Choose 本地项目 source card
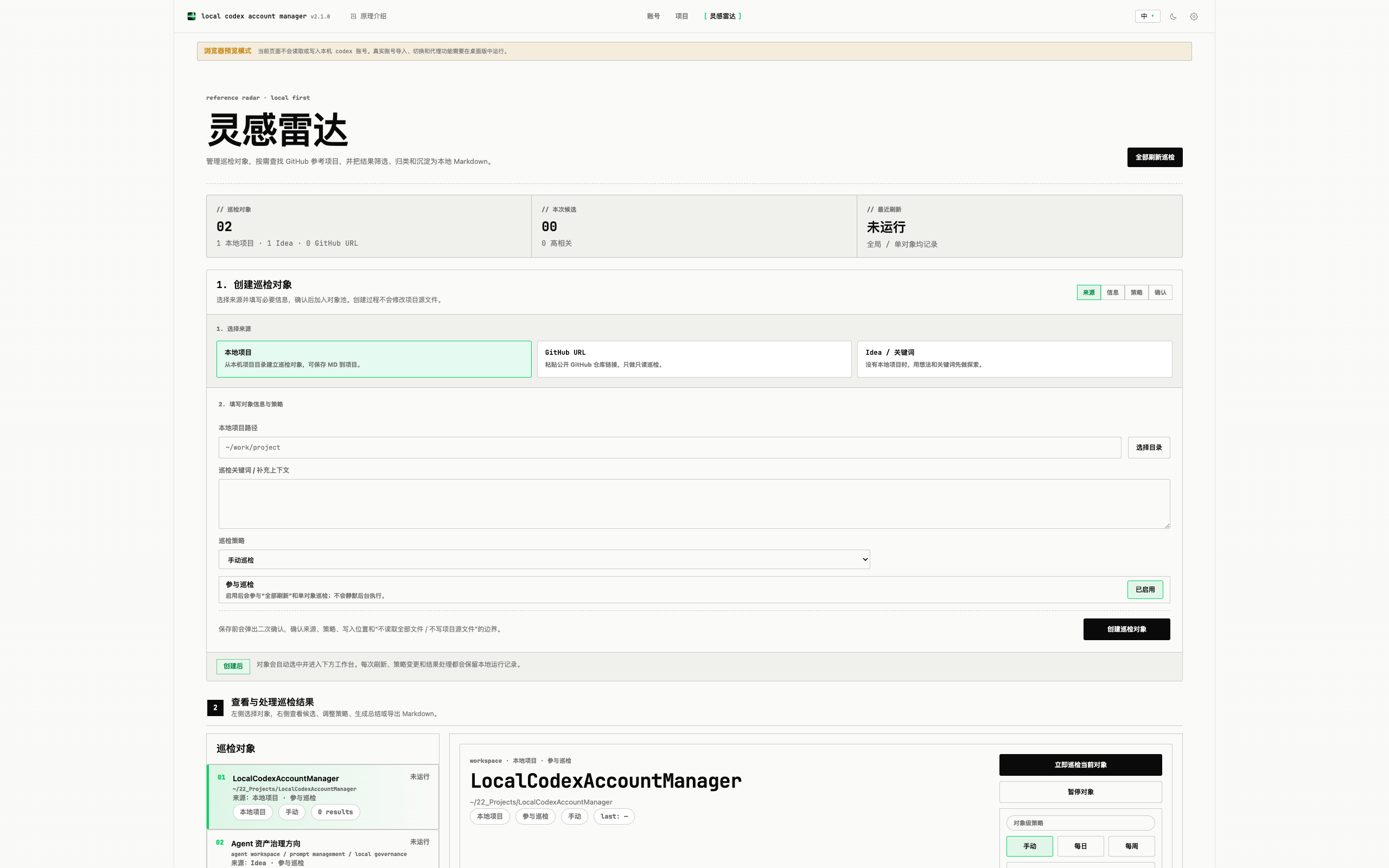 click(374, 359)
